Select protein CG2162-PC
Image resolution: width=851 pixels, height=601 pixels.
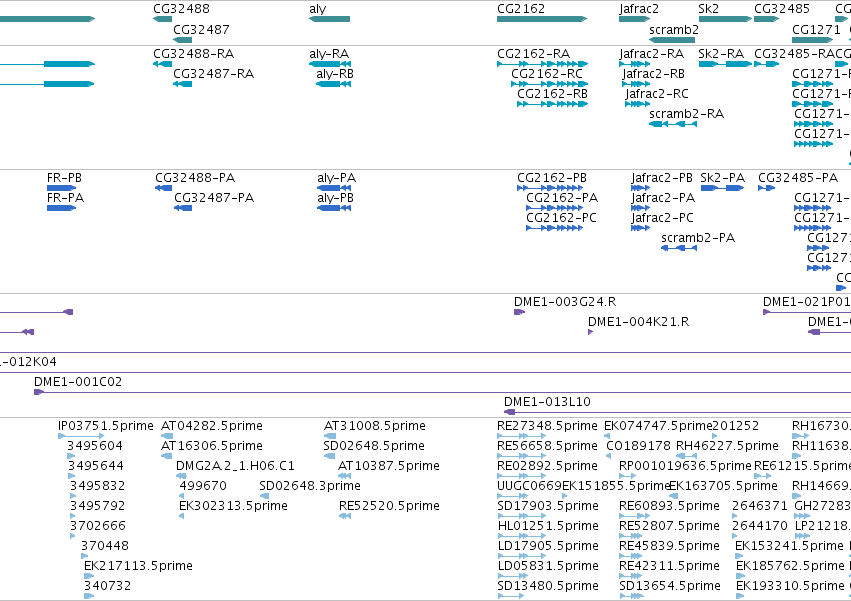click(x=561, y=218)
